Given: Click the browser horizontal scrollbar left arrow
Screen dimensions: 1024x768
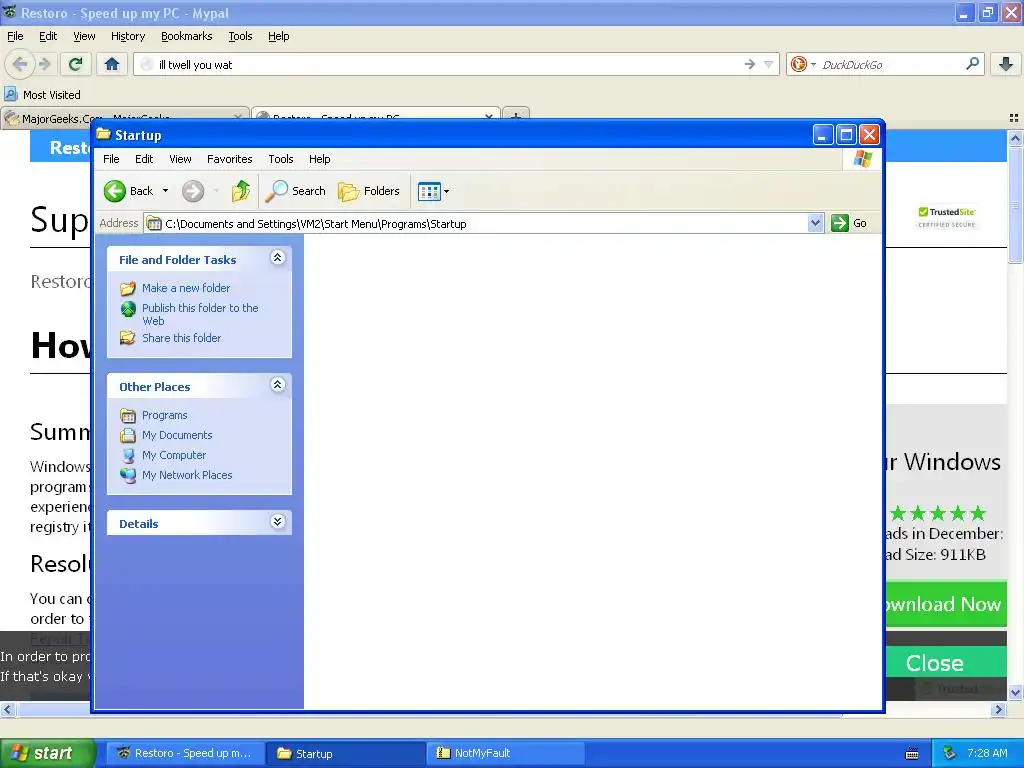Looking at the screenshot, I should tap(7, 709).
